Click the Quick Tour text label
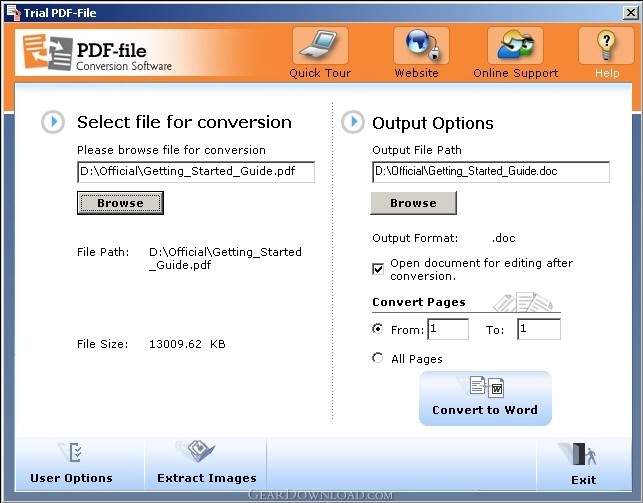The image size is (643, 503). [x=320, y=73]
